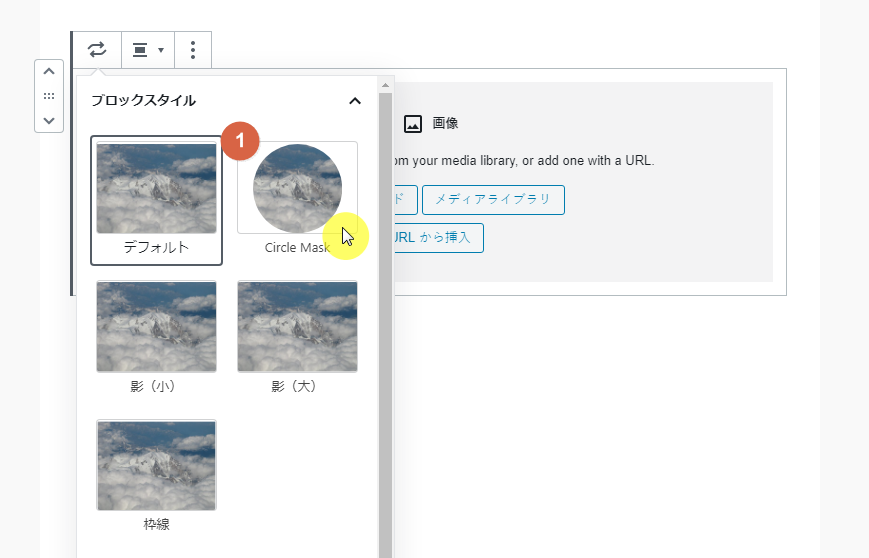
Task: Click the partially hidden upload button
Action: (405, 200)
